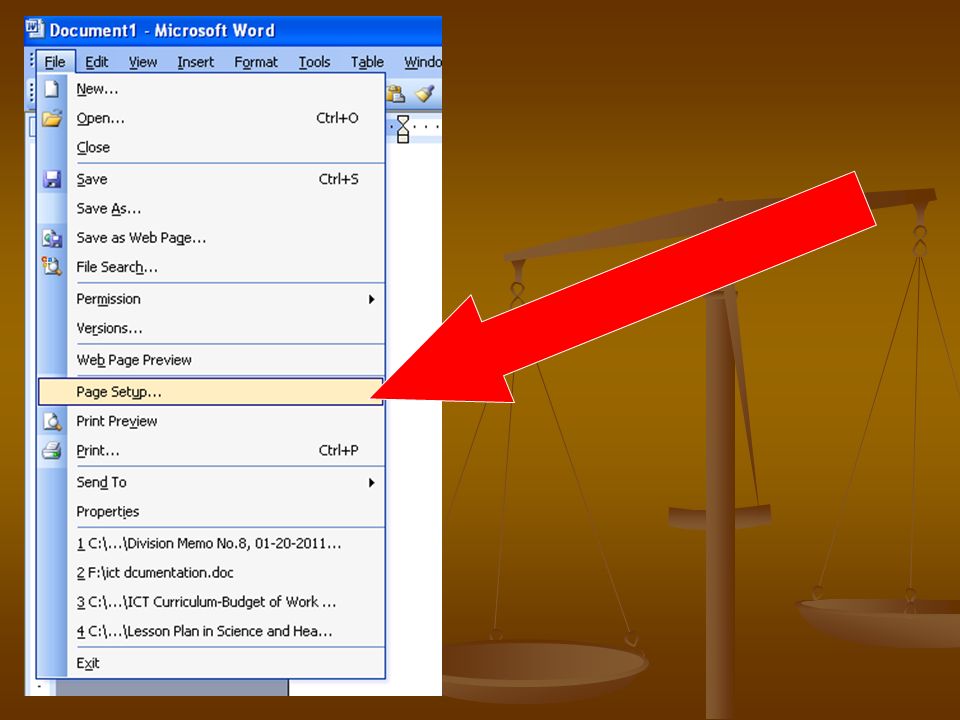Choose New... from the File menu

click(x=211, y=89)
